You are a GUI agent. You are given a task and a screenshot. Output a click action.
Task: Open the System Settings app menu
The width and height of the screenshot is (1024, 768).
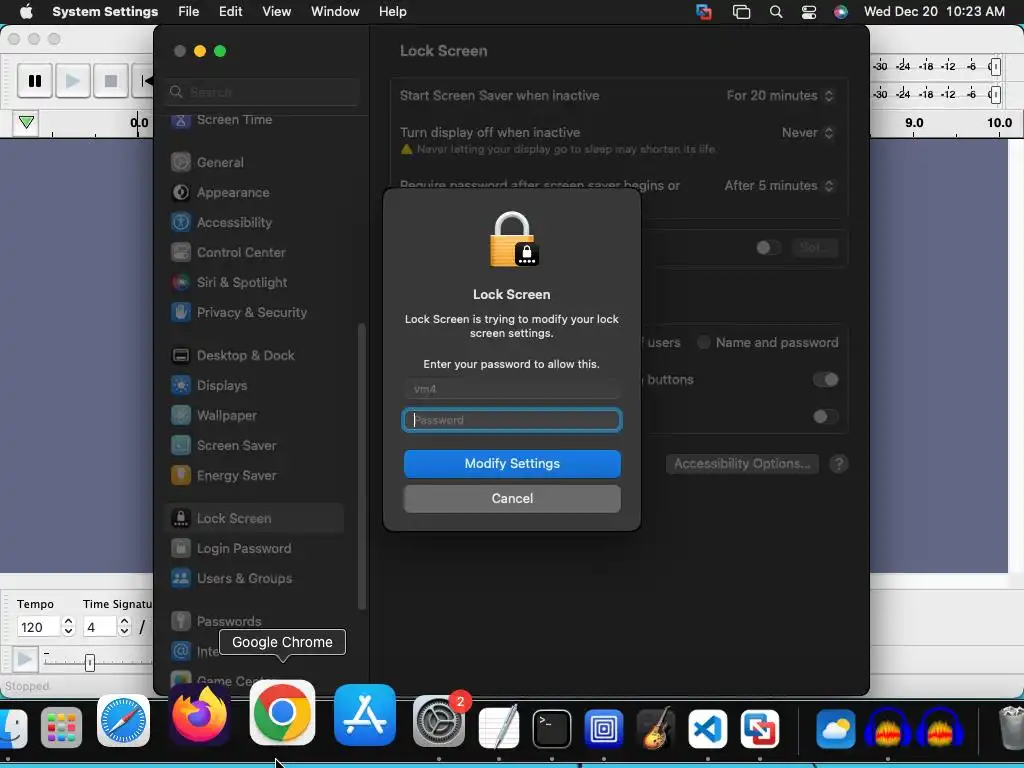click(x=105, y=11)
